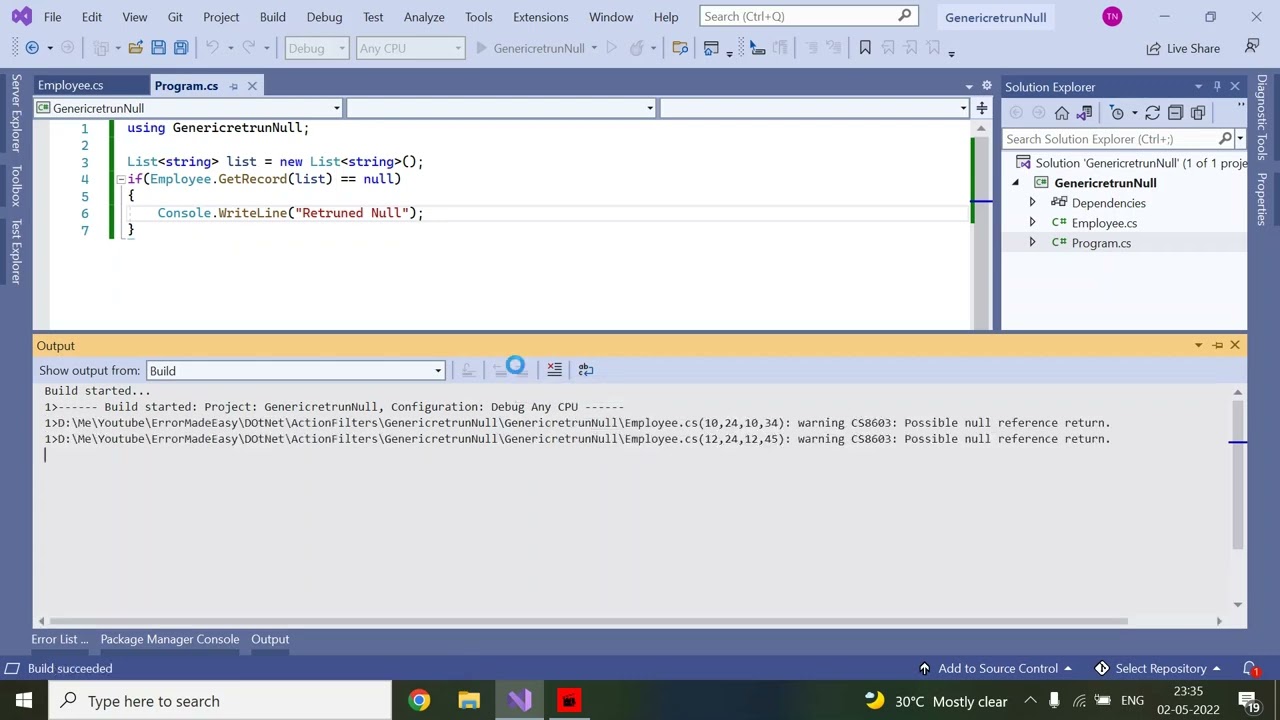Open the feedback icon near Live Share
1280x720 pixels.
(1252, 47)
